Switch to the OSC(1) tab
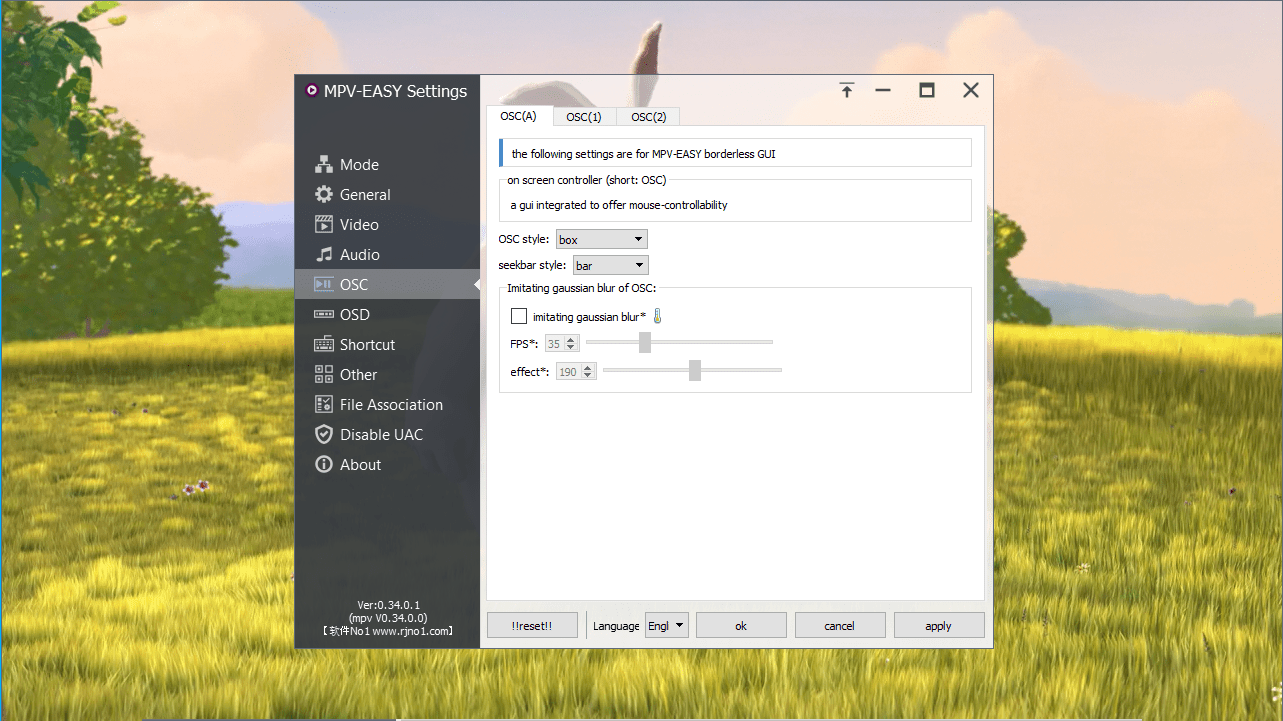The image size is (1283, 721). click(584, 117)
